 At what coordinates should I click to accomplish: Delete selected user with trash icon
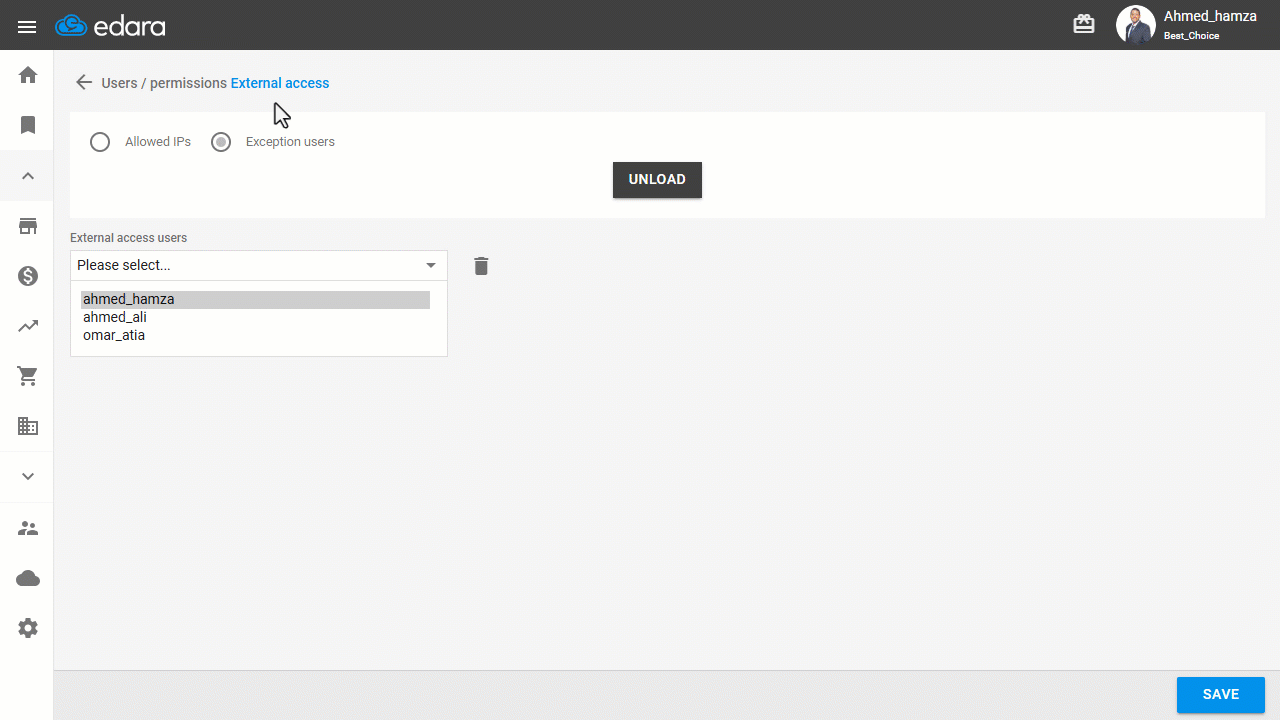[481, 266]
